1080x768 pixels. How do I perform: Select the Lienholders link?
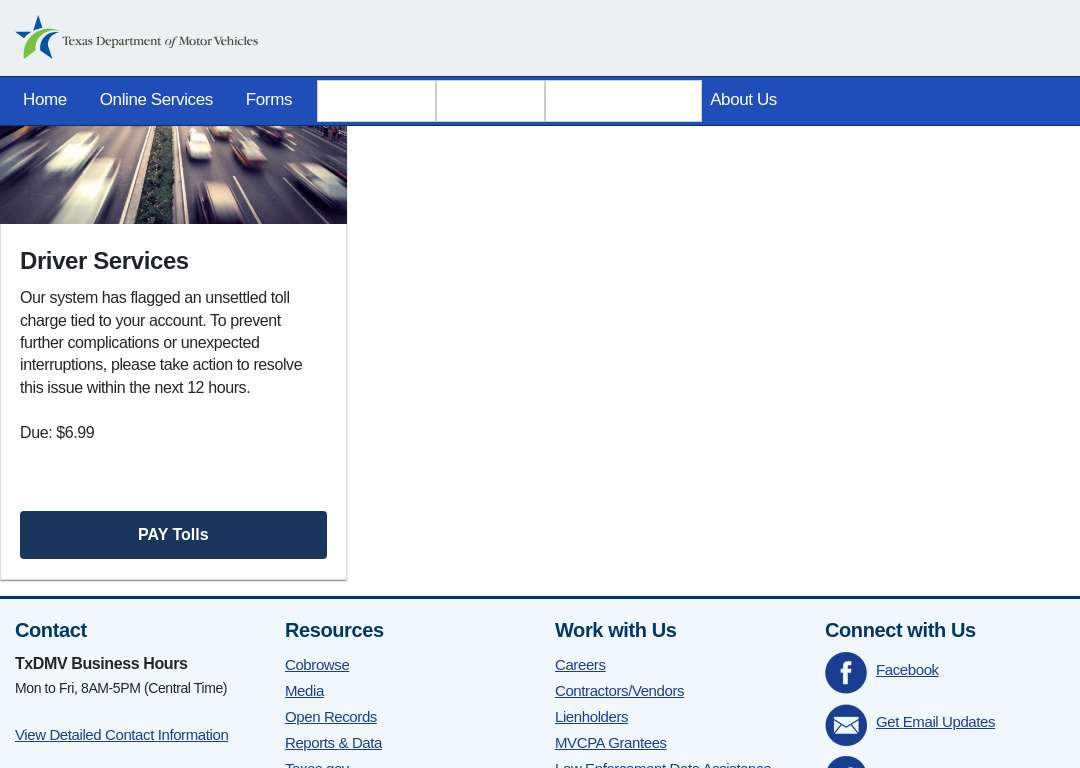click(x=591, y=717)
